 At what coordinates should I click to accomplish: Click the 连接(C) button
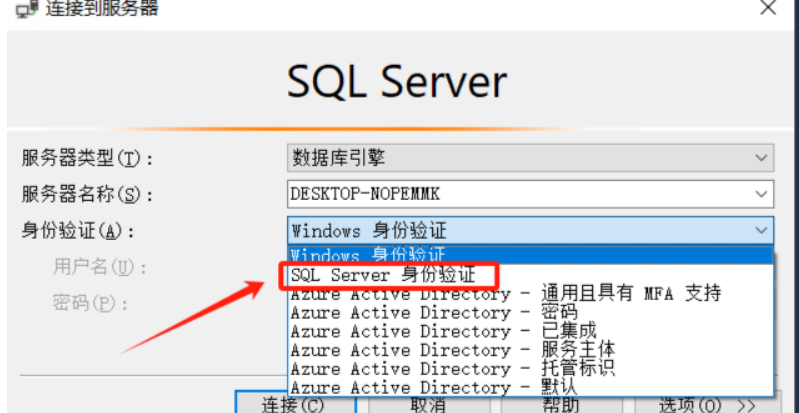coord(296,403)
